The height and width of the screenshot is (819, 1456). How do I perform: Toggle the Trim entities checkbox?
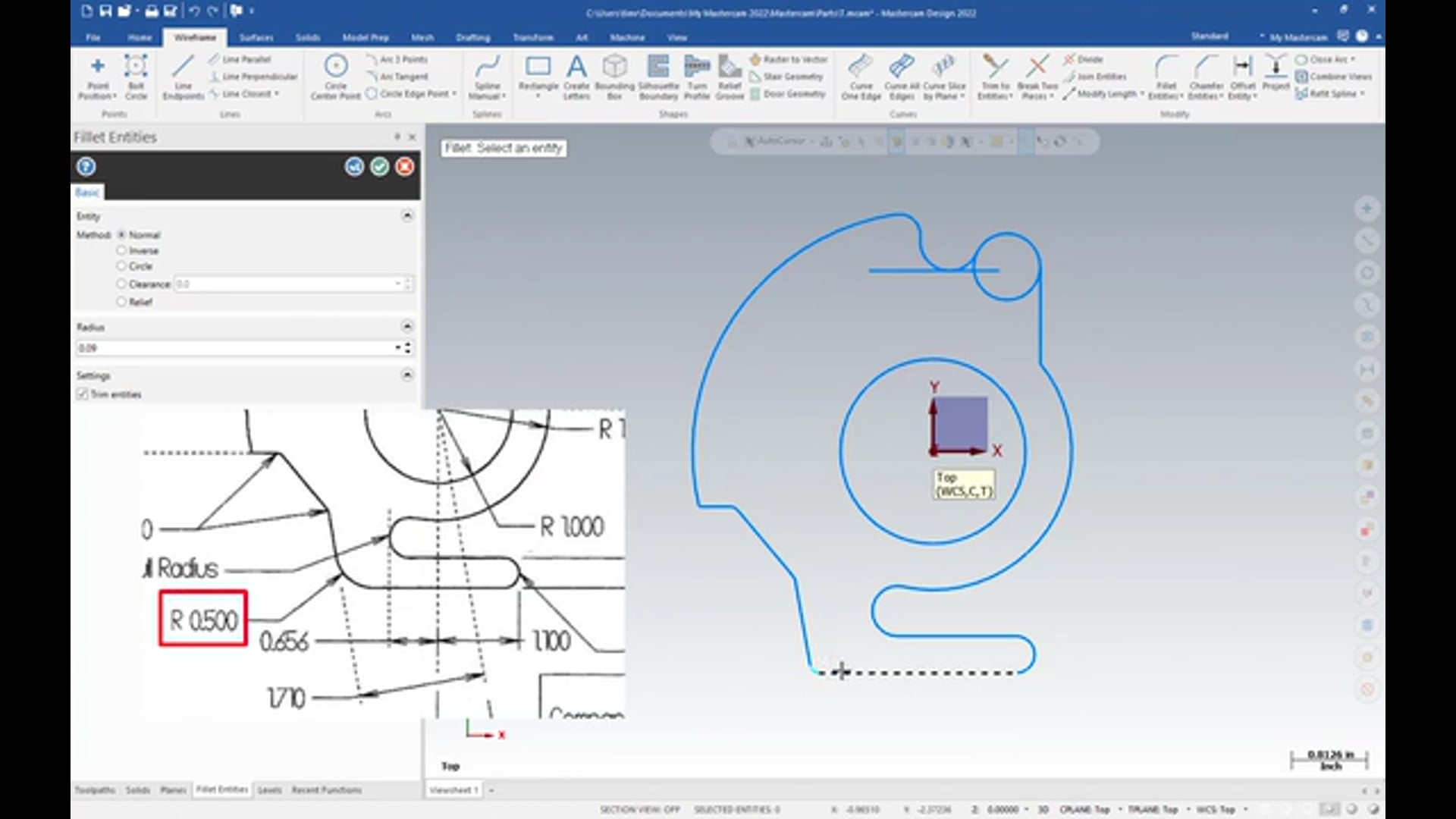pyautogui.click(x=83, y=394)
